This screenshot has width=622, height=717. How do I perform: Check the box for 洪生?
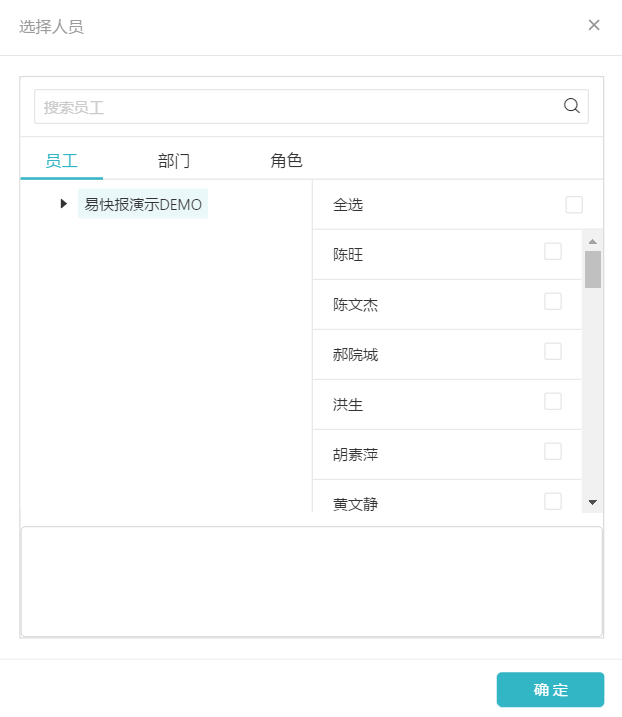click(x=553, y=401)
